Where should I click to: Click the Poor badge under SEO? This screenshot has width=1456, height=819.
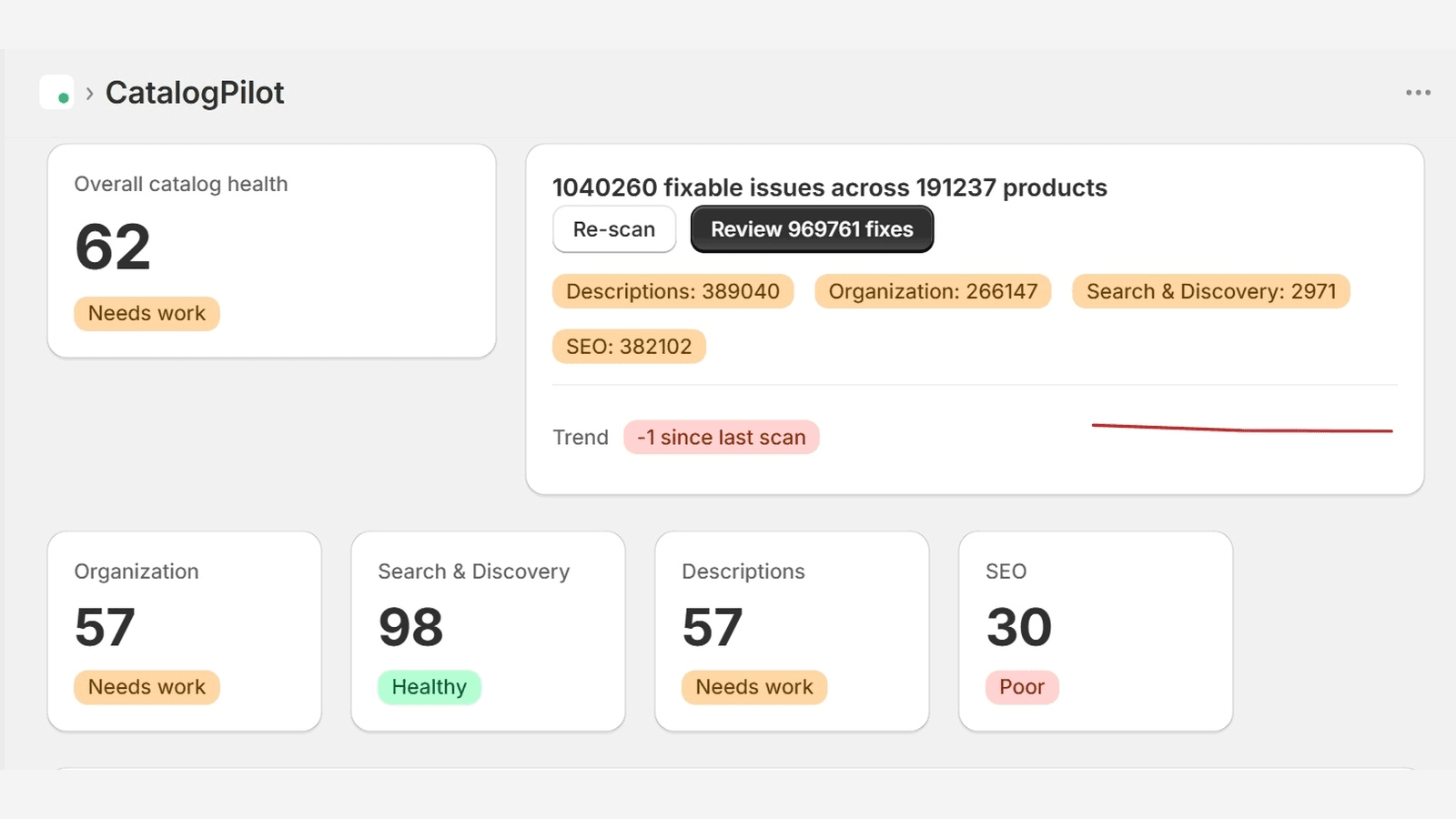pyautogui.click(x=1022, y=687)
